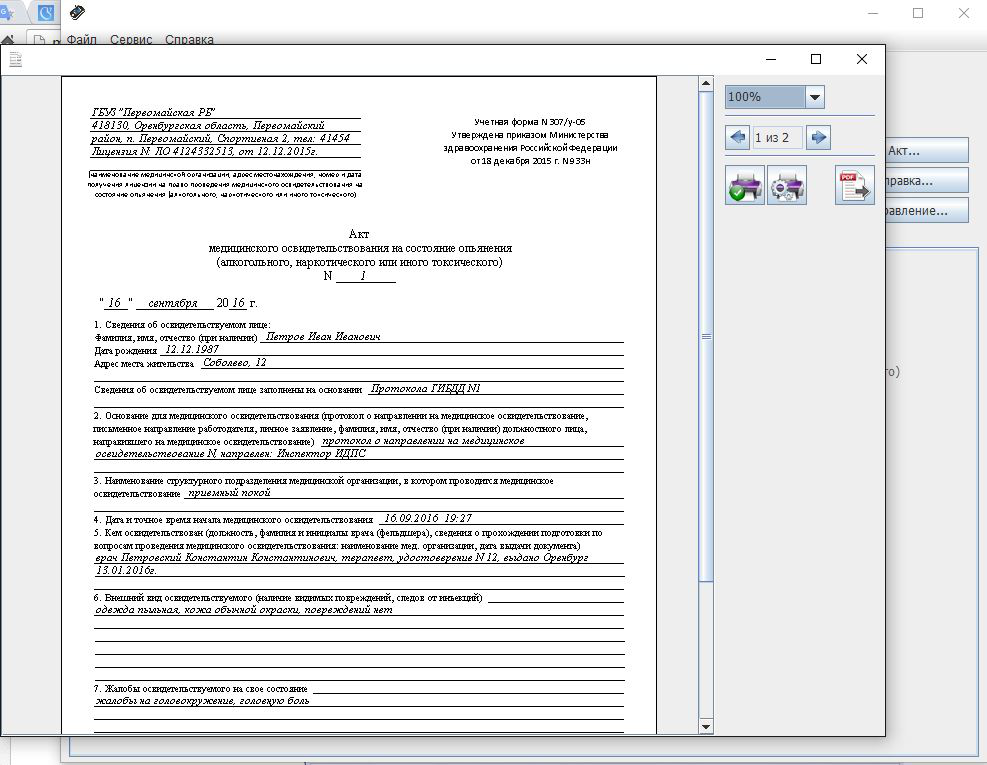The width and height of the screenshot is (987, 765).
Task: Click the vertical scrollbar thumb
Action: click(x=705, y=337)
